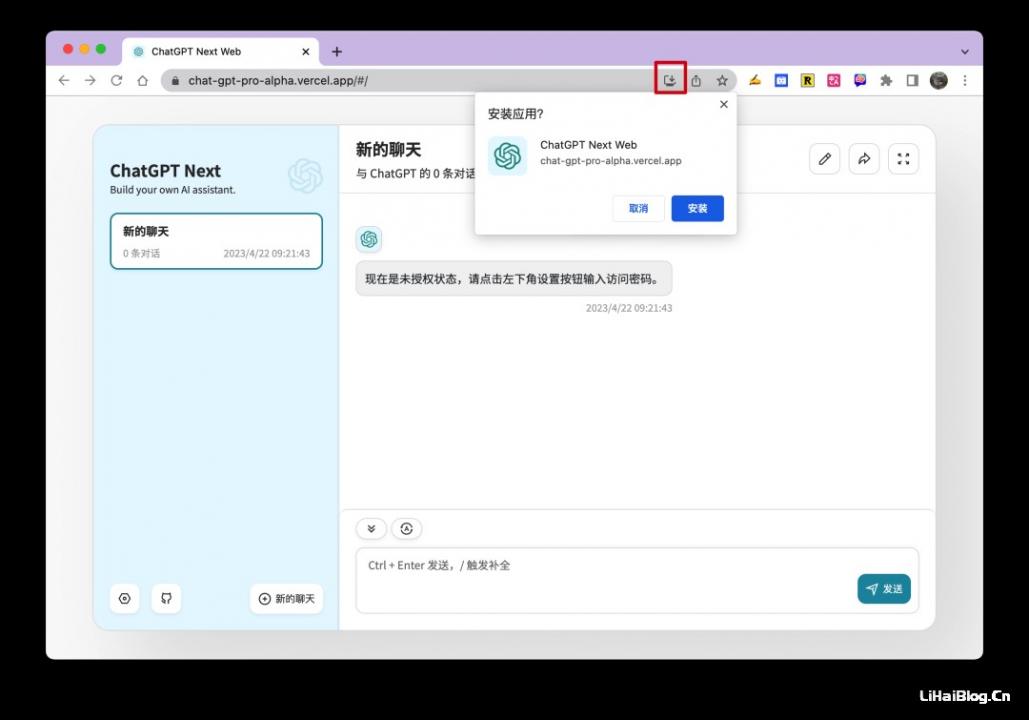Click the 新的聊天 chat title heading
This screenshot has width=1029, height=720.
(388, 150)
